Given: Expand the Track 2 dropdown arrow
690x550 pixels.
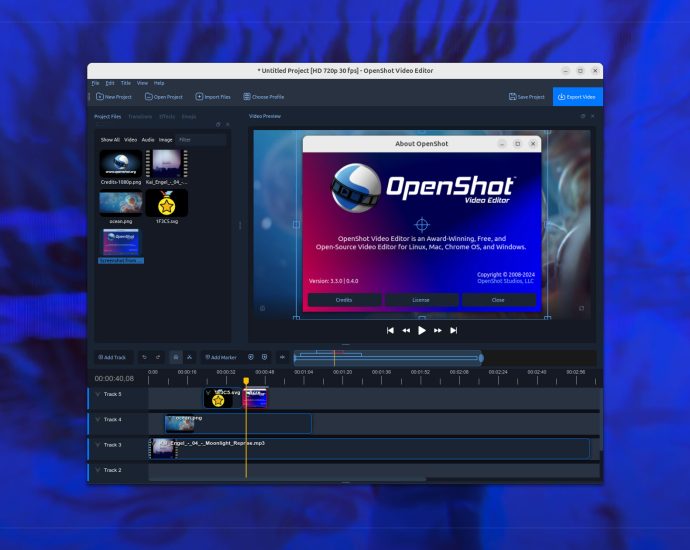Looking at the screenshot, I should click(x=98, y=470).
